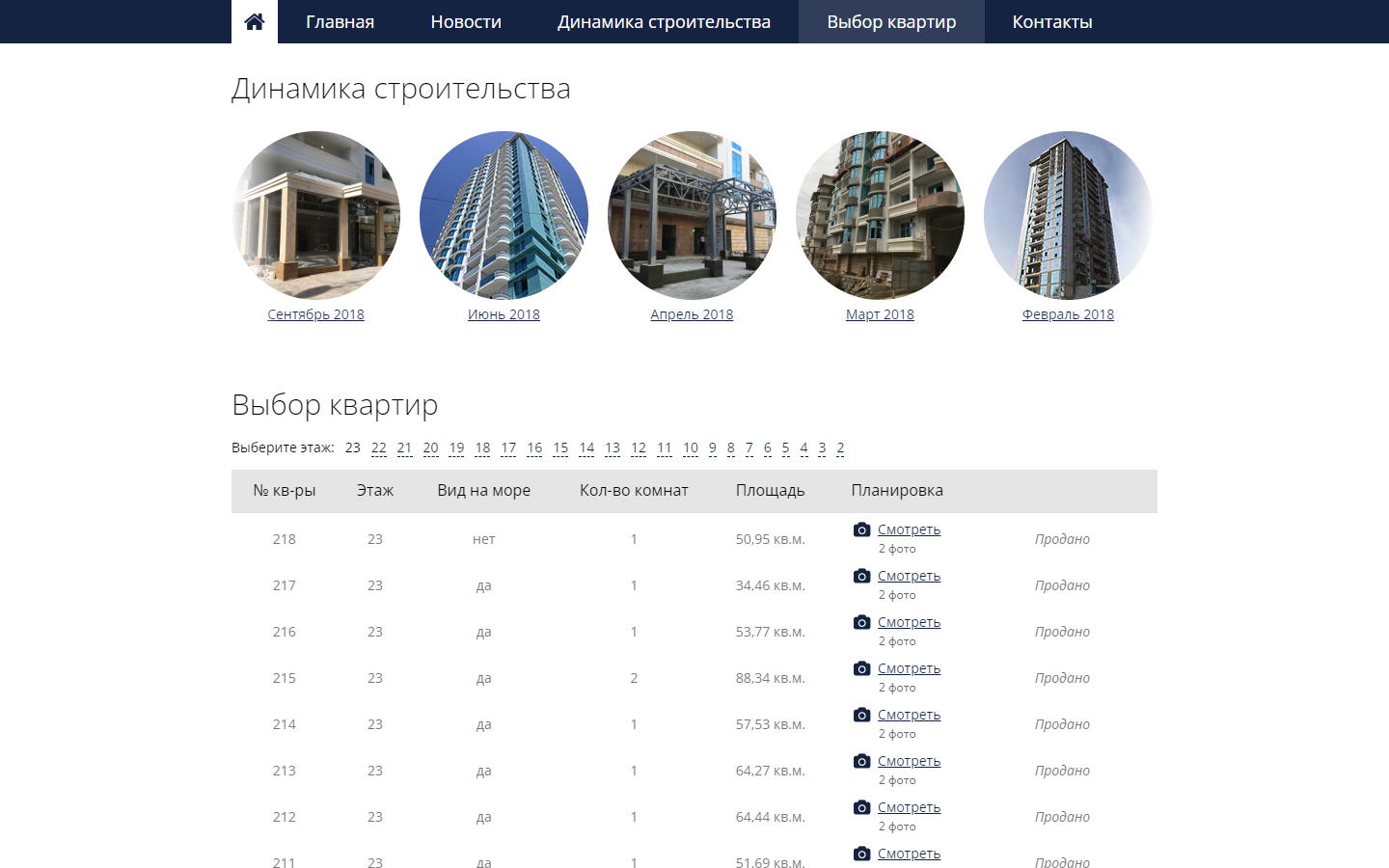Select floor 2 in the floor selector
Image resolution: width=1389 pixels, height=868 pixels.
coord(840,448)
